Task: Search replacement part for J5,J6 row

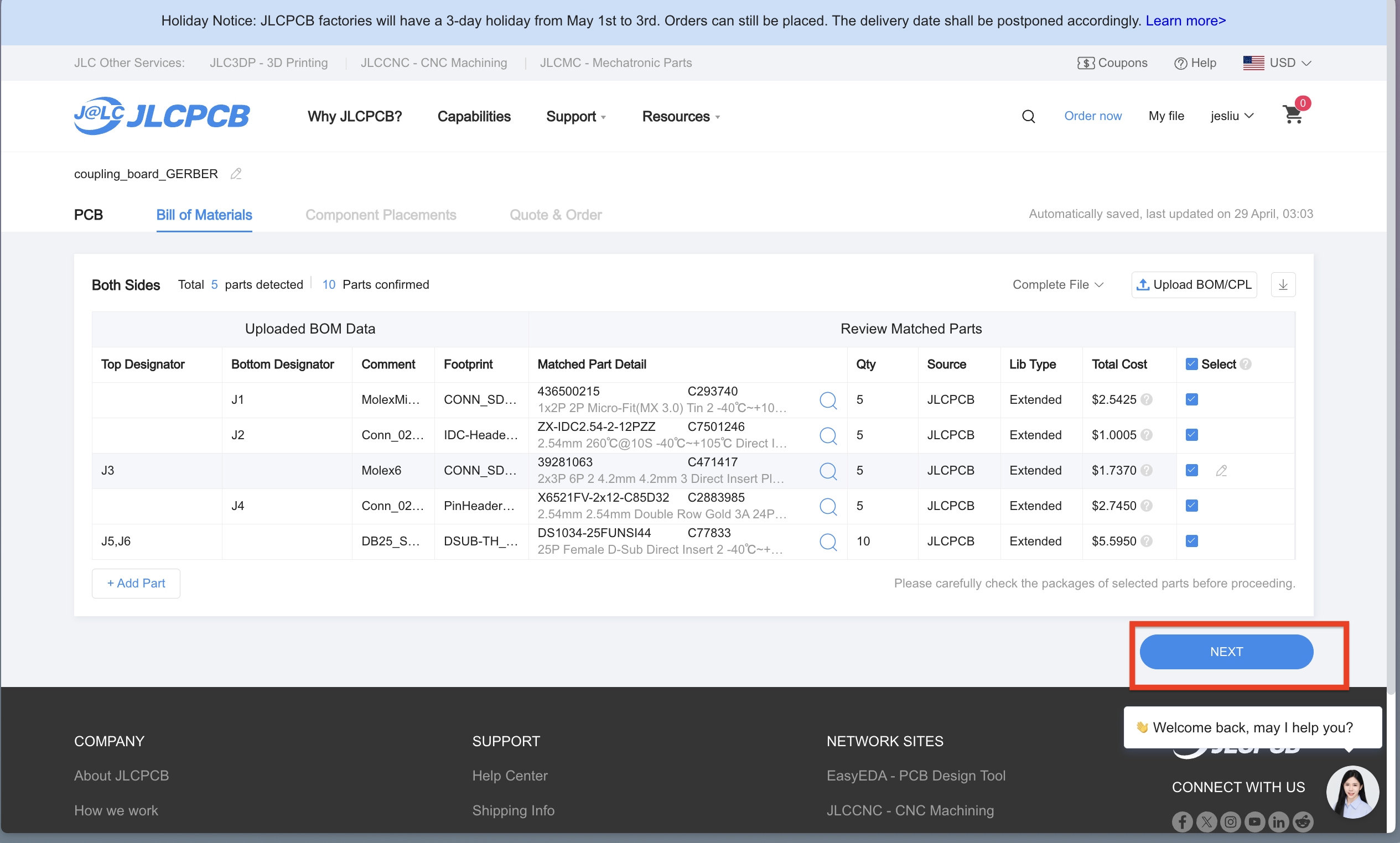Action: click(x=828, y=542)
